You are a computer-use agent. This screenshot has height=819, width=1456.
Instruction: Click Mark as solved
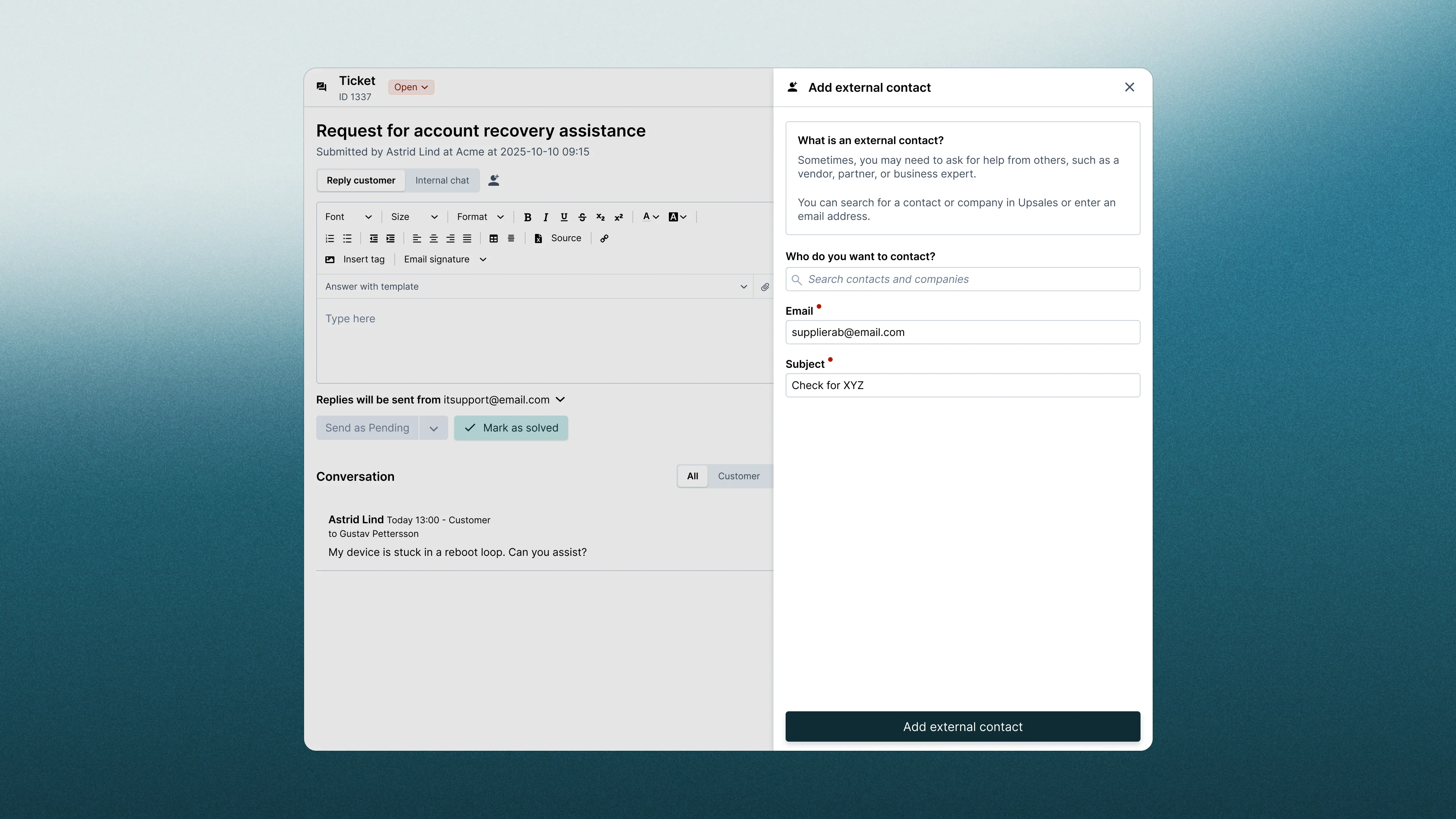[x=511, y=428]
